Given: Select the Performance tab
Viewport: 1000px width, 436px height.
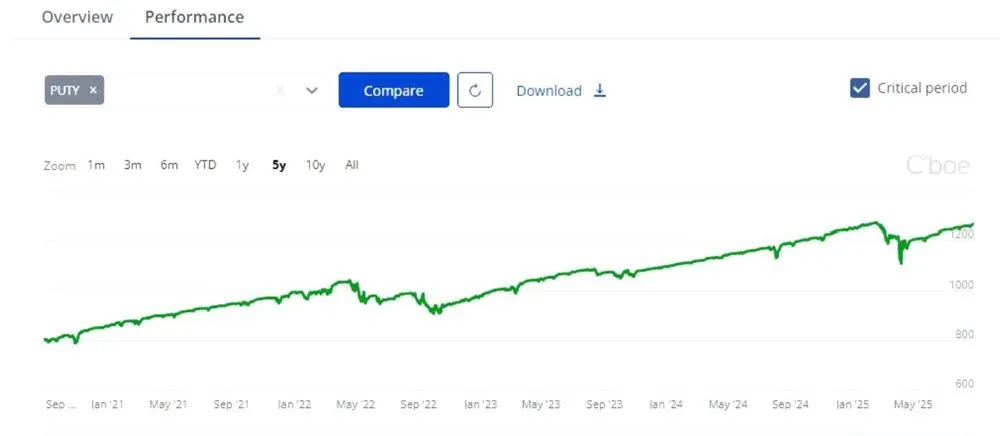Looking at the screenshot, I should (x=194, y=17).
